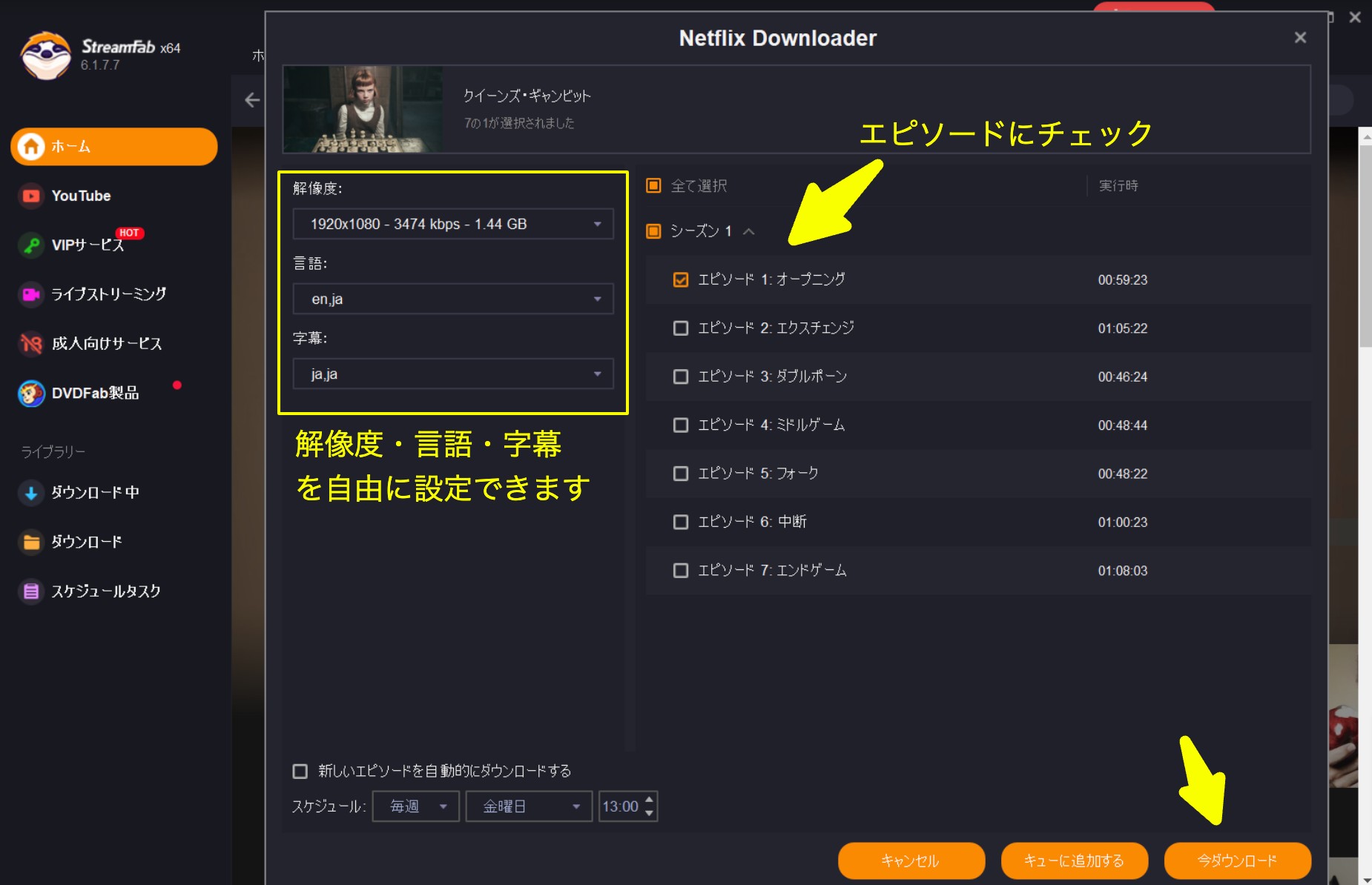Click the 実行時 column header
1372x885 pixels.
tap(1118, 185)
